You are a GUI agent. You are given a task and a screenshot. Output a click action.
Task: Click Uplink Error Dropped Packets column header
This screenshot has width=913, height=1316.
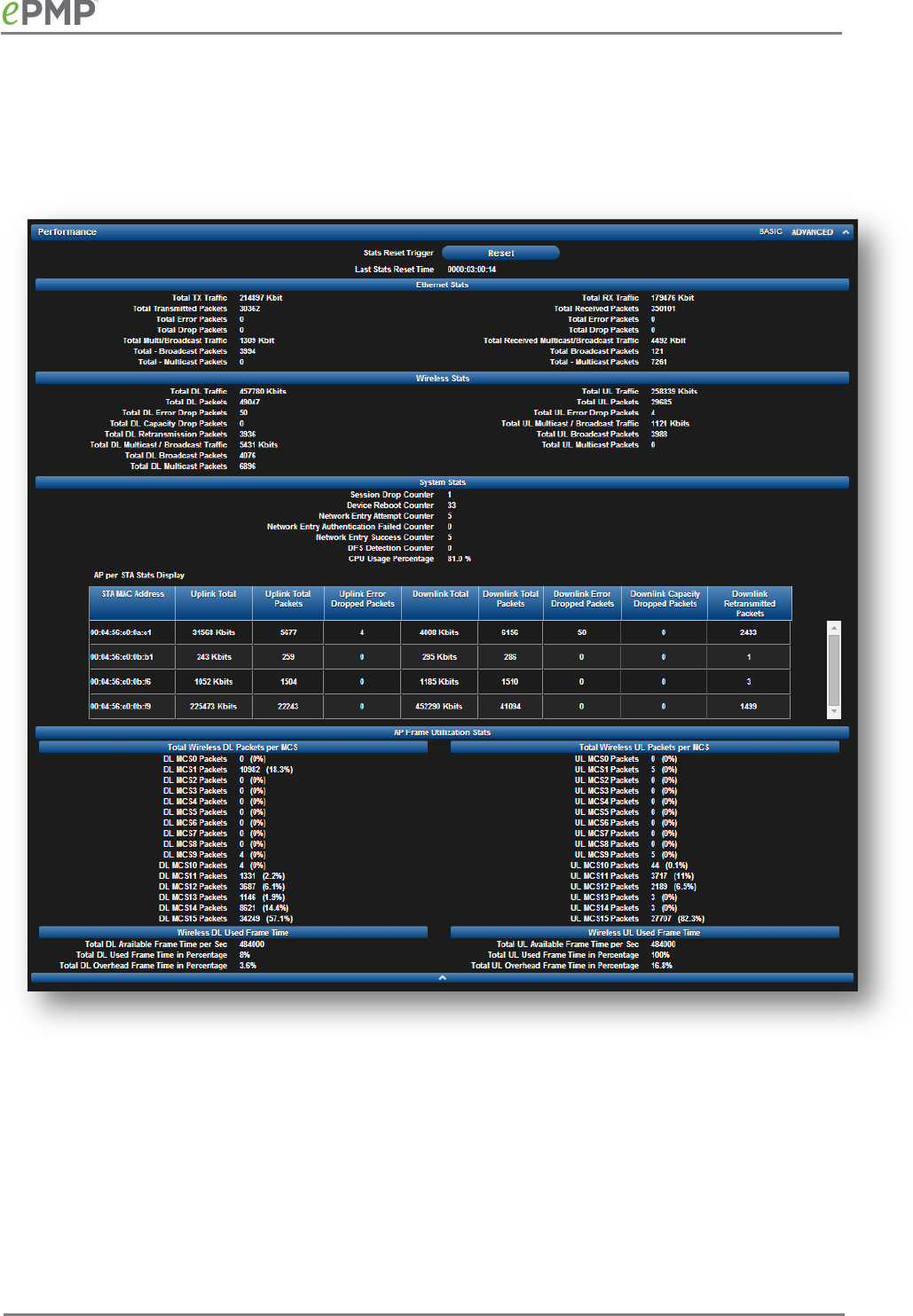362,603
